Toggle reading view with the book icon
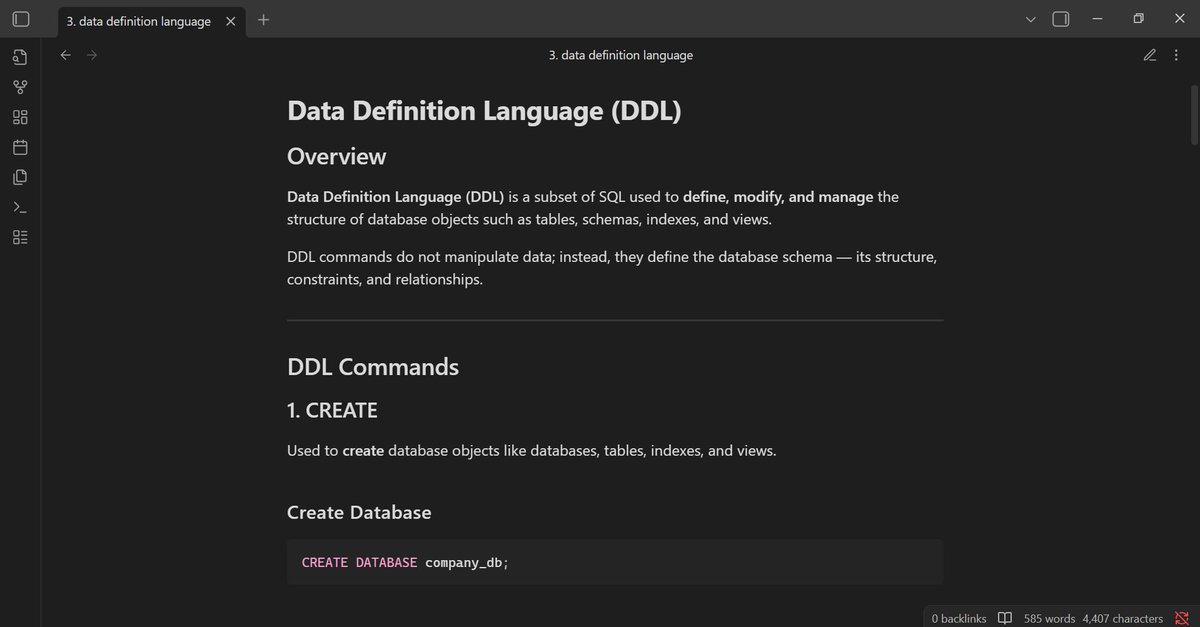Screen dimensions: 1200x627 (x=1005, y=618)
